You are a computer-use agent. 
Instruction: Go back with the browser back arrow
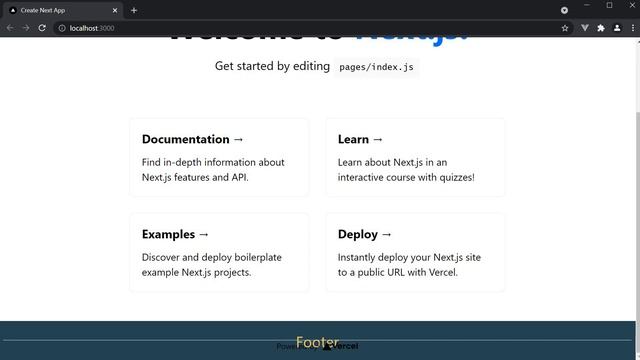[x=10, y=28]
